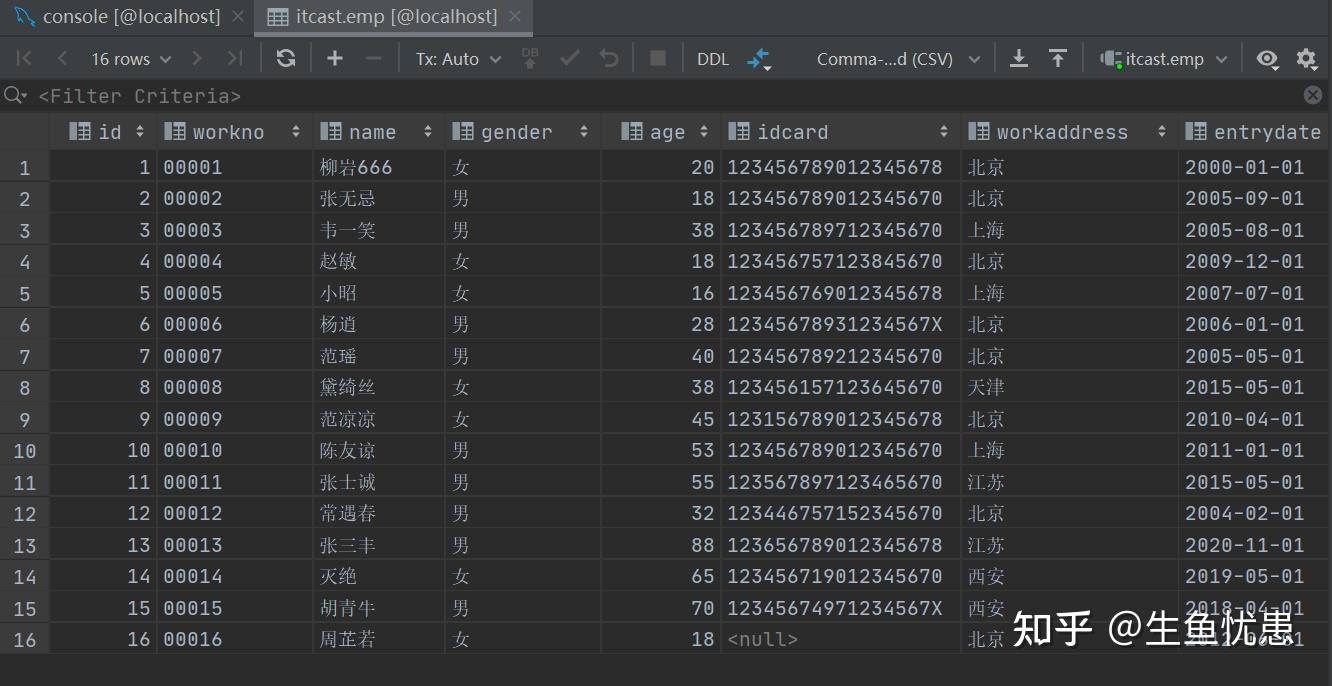Add a new row with plus icon
The height and width of the screenshot is (686, 1332).
pyautogui.click(x=335, y=59)
